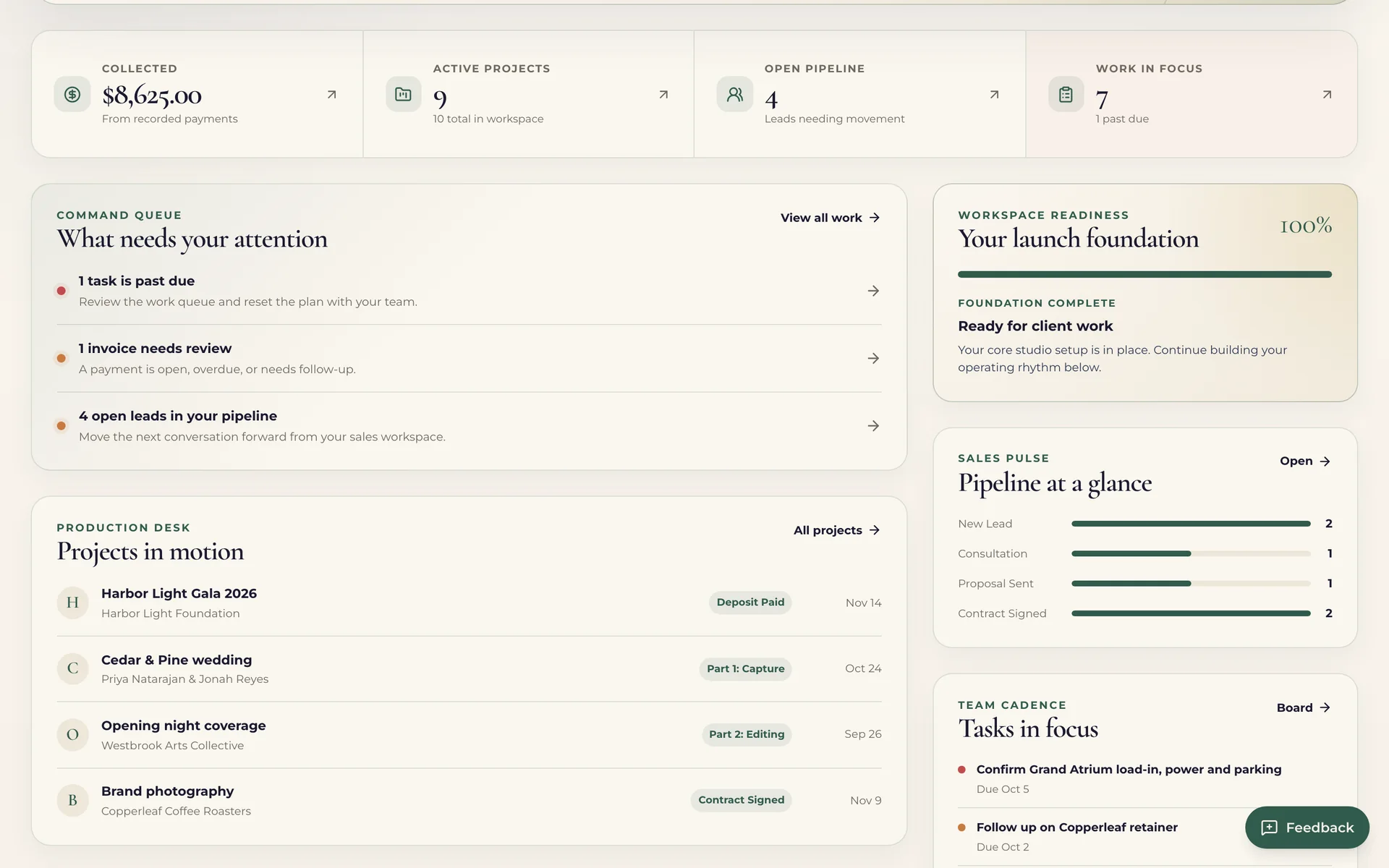Click orange dot beside invoice needs review

[61, 358]
